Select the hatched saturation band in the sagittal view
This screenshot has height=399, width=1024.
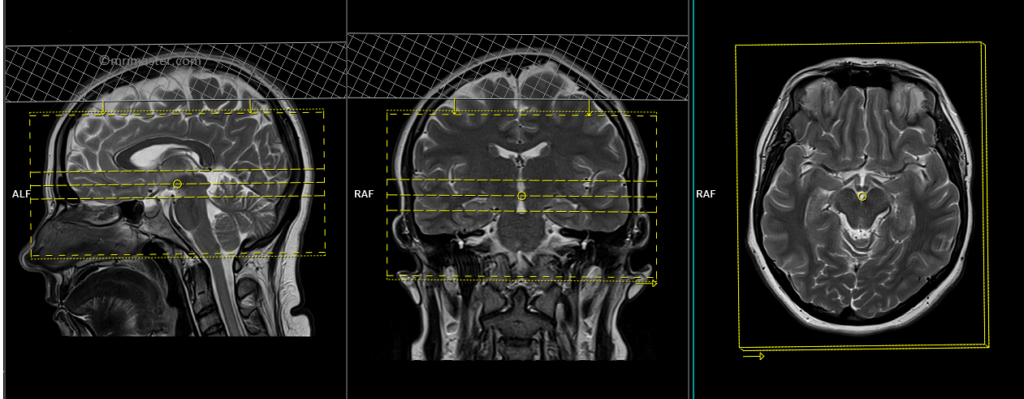click(175, 73)
